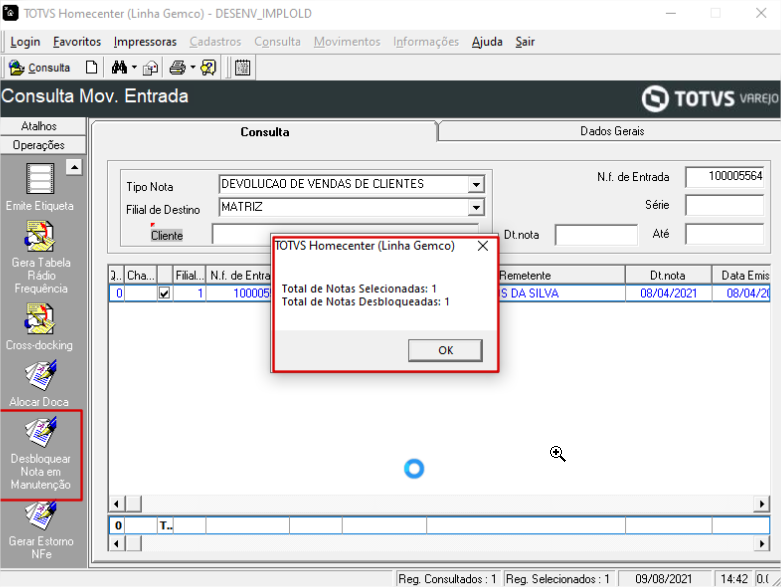Click the grid scroll left arrow
This screenshot has height=587, width=781.
(117, 504)
